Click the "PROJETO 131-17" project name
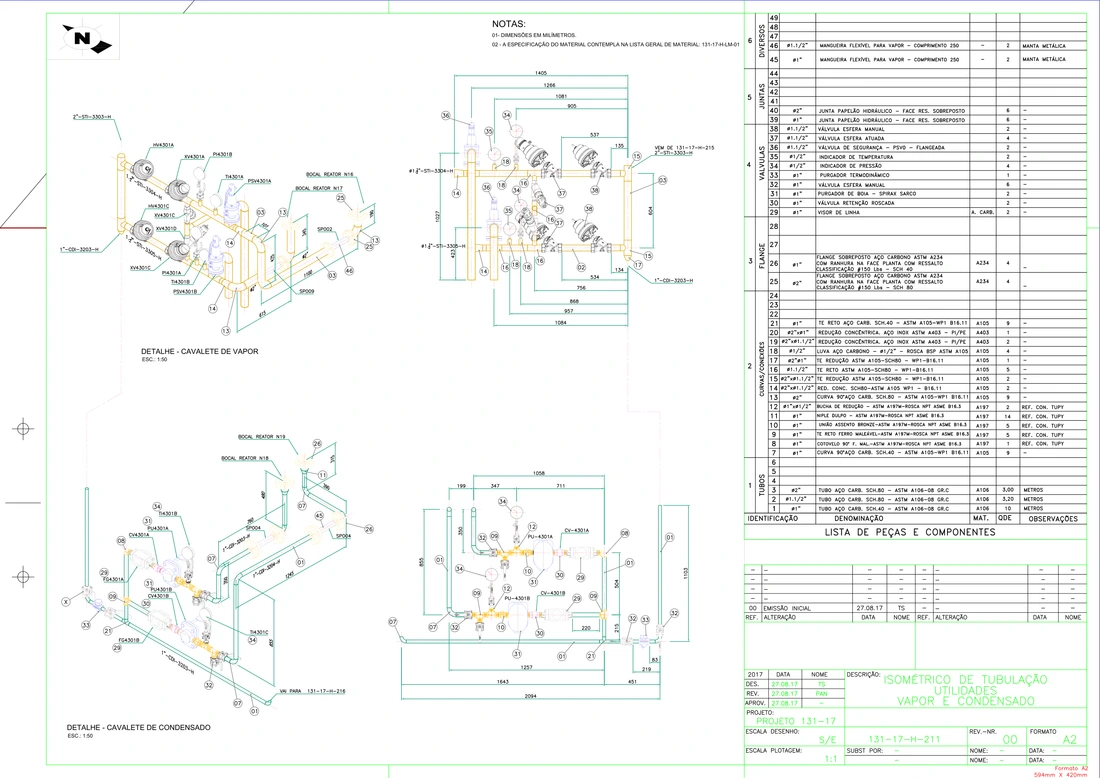 (796, 721)
